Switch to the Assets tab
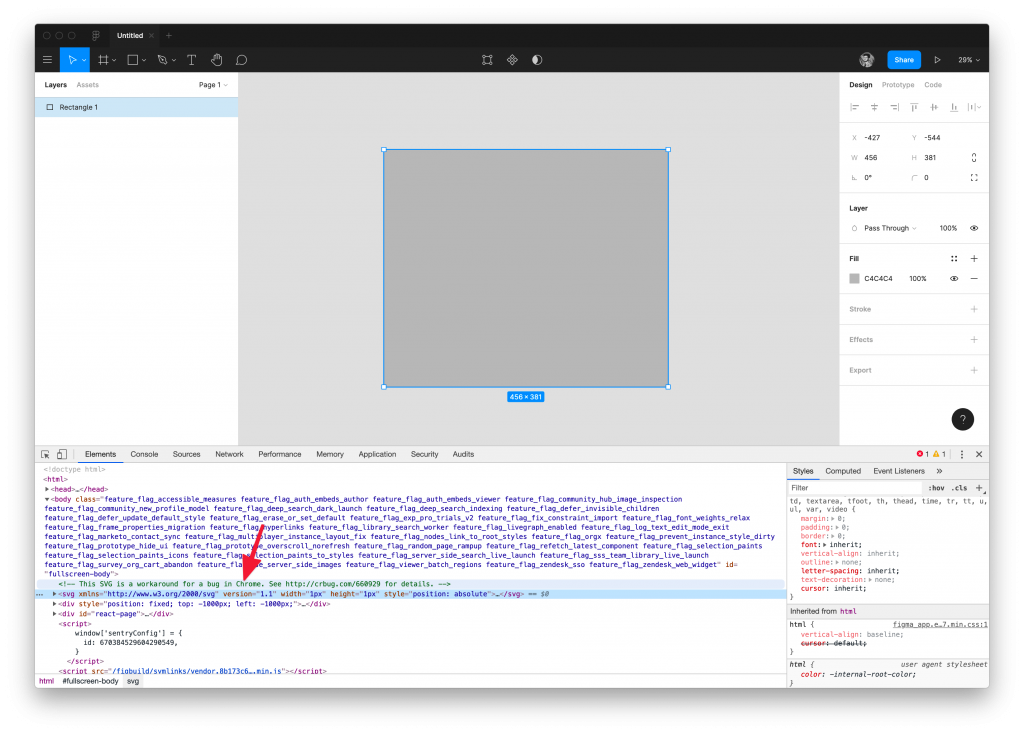Image resolution: width=1024 pixels, height=734 pixels. [88, 85]
